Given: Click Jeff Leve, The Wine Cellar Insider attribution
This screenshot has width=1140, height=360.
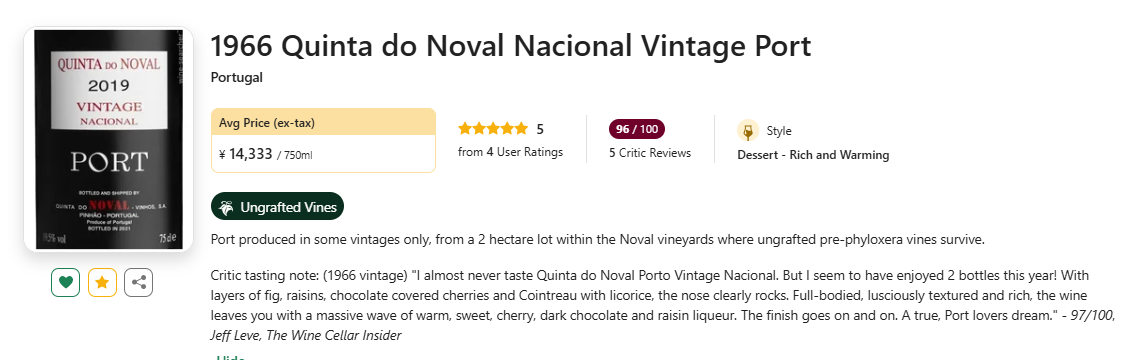Looking at the screenshot, I should pos(306,335).
